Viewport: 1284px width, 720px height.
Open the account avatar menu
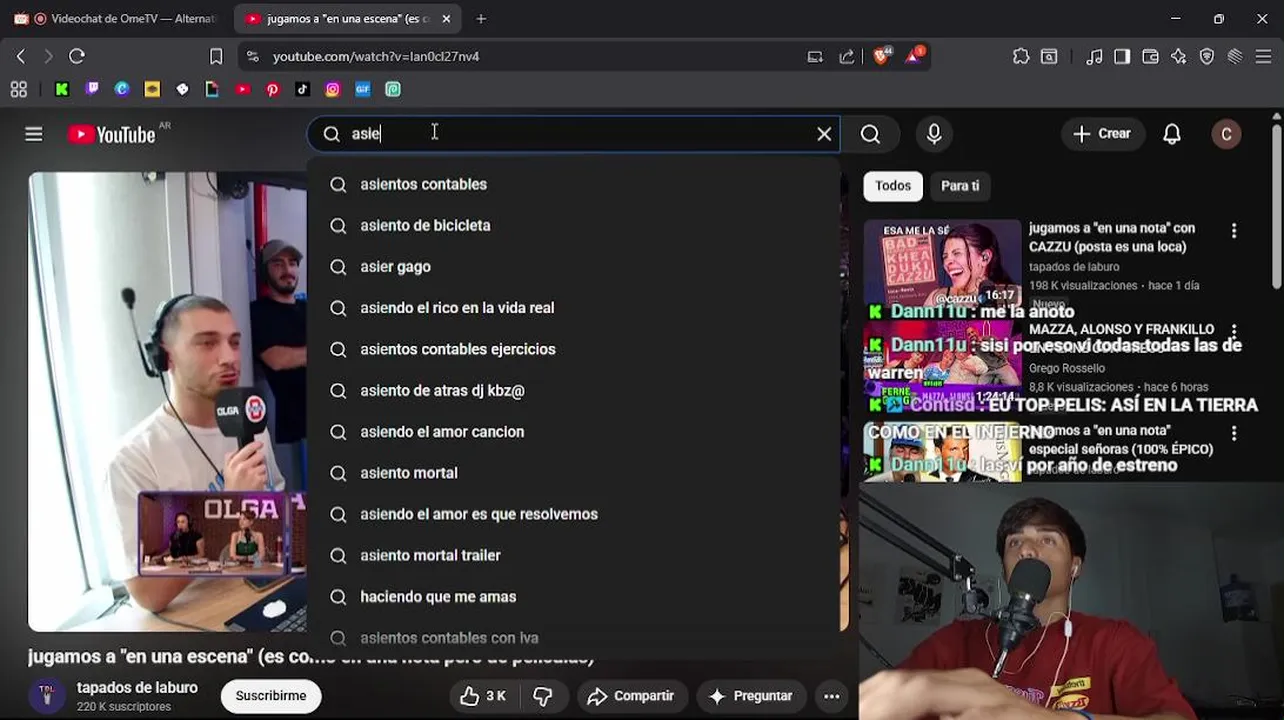tap(1226, 134)
